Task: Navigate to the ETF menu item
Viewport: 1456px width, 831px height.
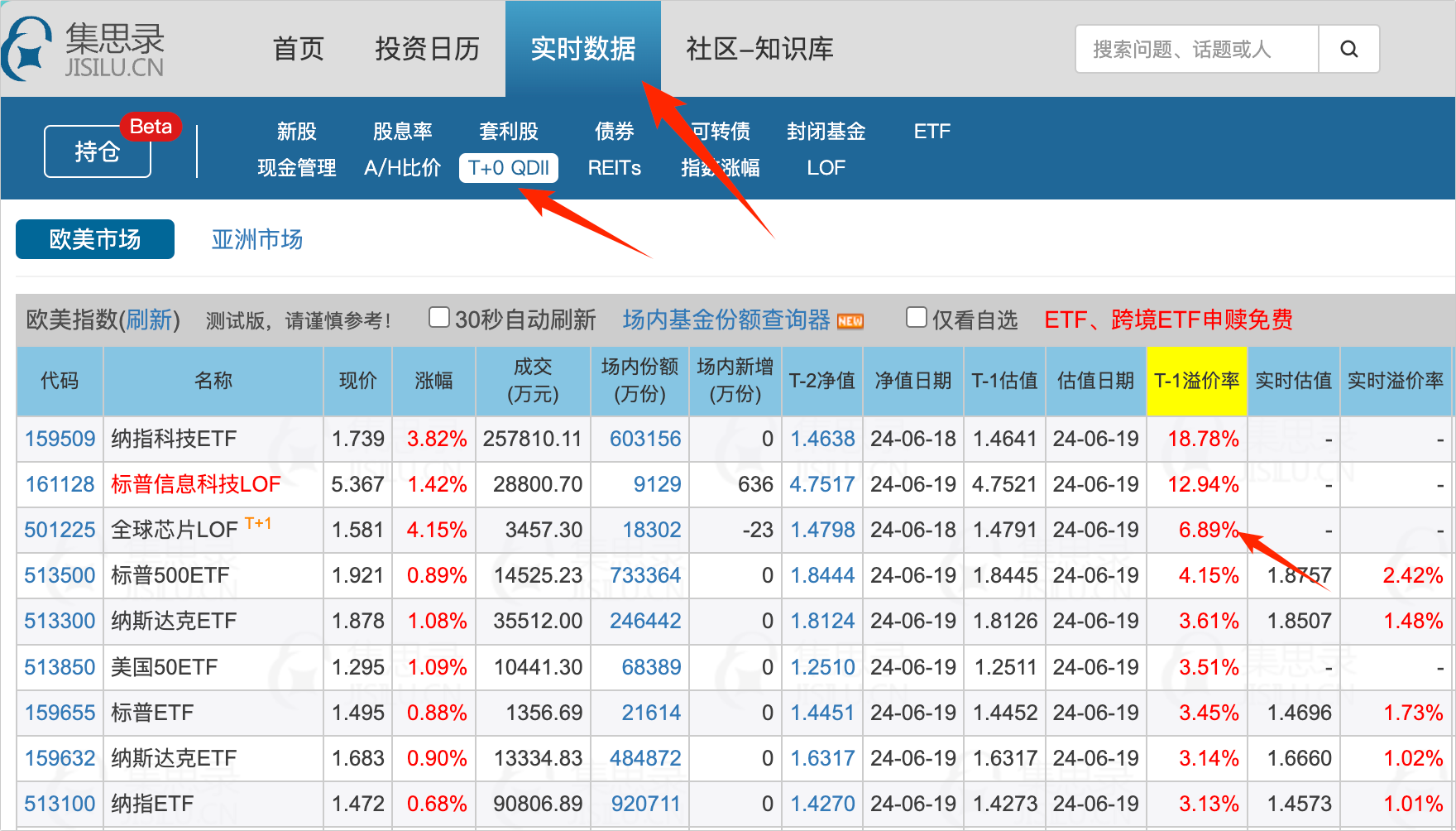Action: coord(932,132)
